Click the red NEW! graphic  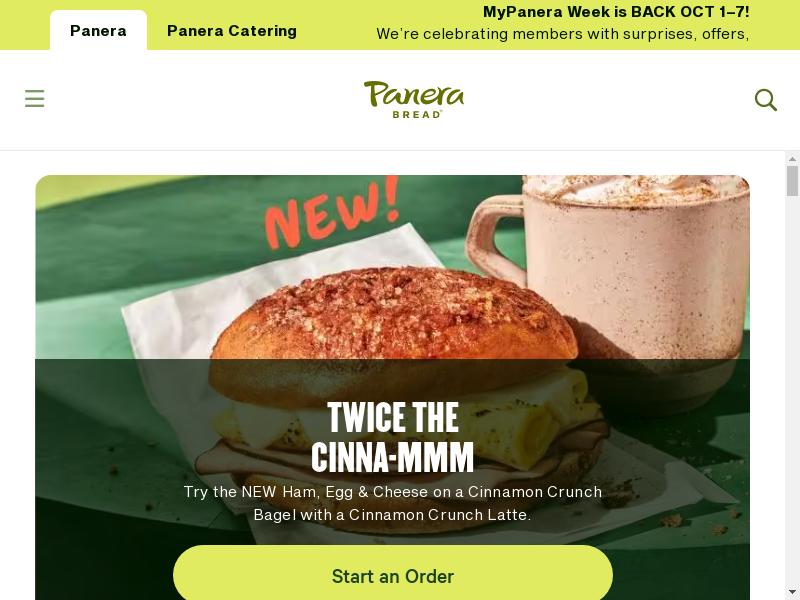[x=332, y=212]
